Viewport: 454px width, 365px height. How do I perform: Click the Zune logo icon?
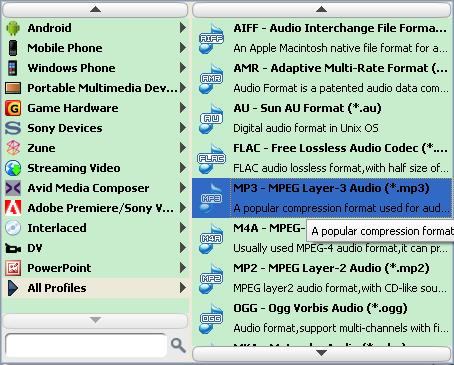coord(13,148)
